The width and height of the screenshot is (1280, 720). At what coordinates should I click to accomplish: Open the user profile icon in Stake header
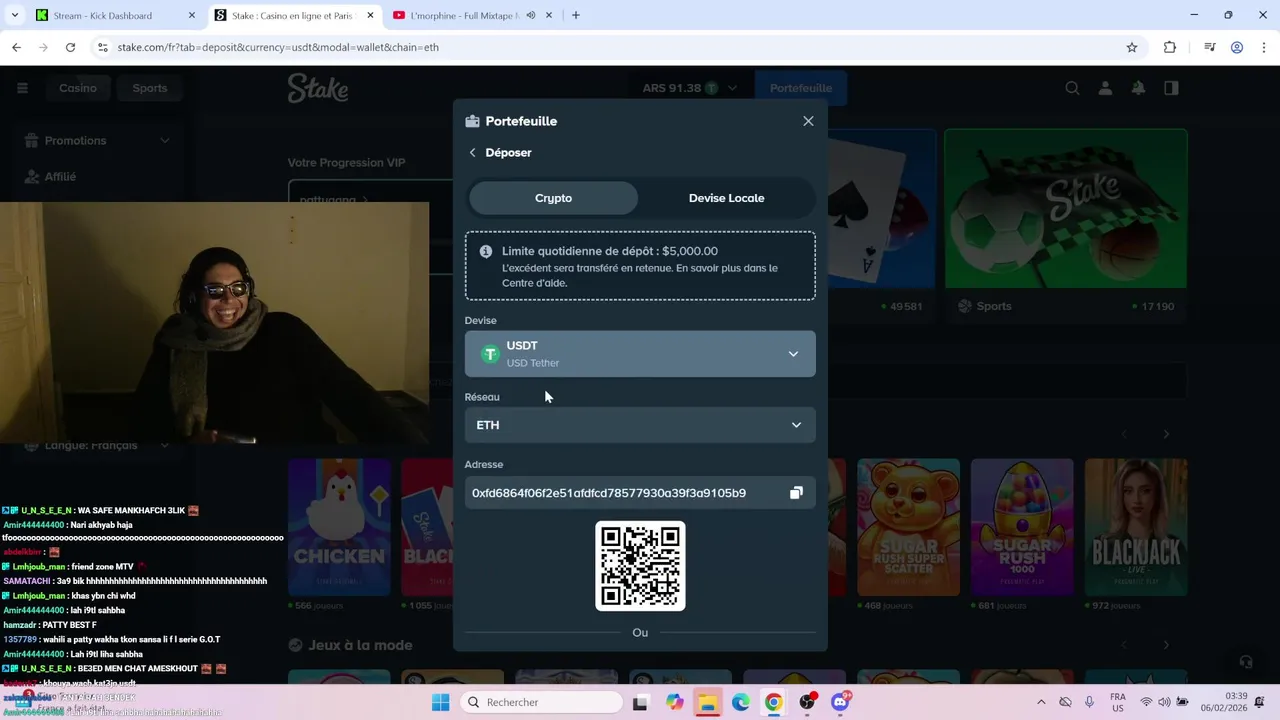tap(1105, 88)
